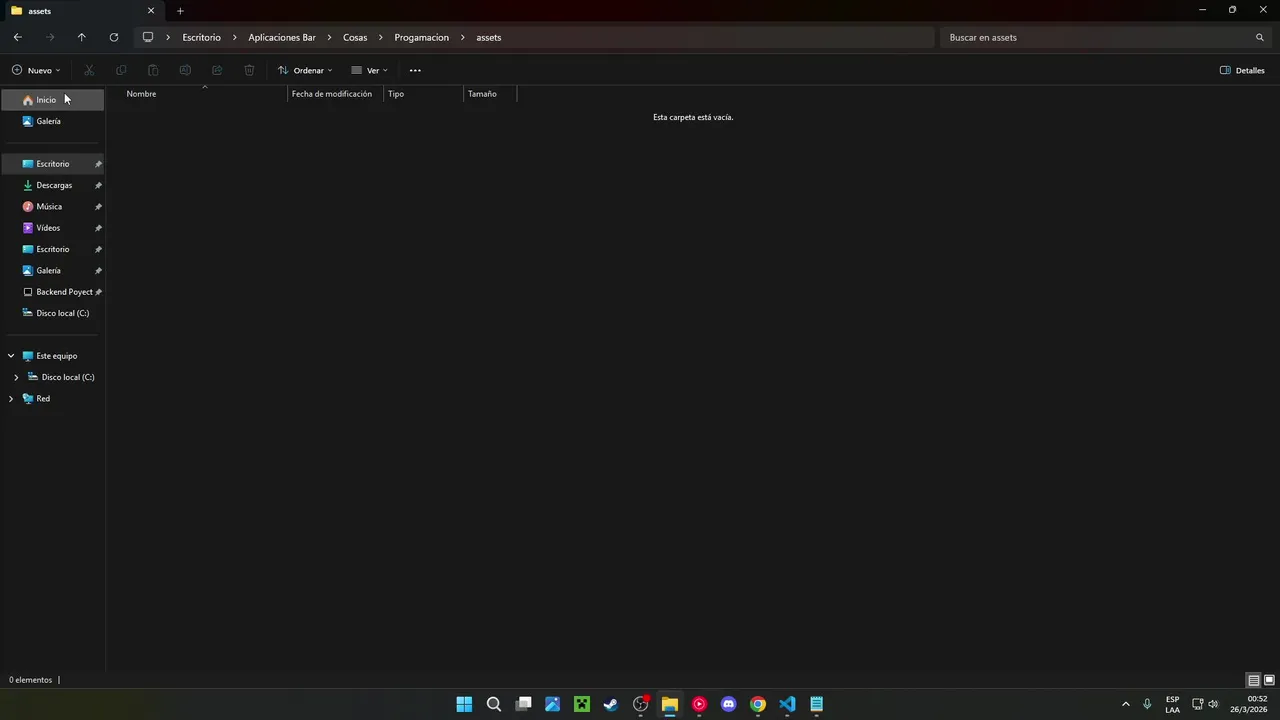Open the volume control in tray
The image size is (1280, 720).
pos(1213,704)
